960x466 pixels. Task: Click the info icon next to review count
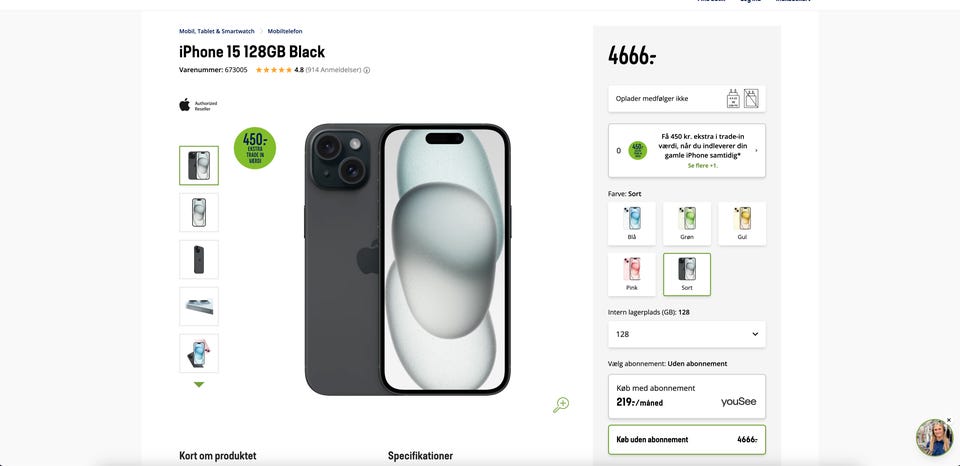coord(367,70)
